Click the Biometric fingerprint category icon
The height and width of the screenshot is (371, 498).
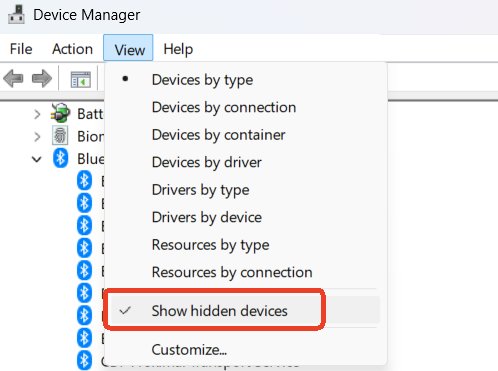(x=60, y=136)
